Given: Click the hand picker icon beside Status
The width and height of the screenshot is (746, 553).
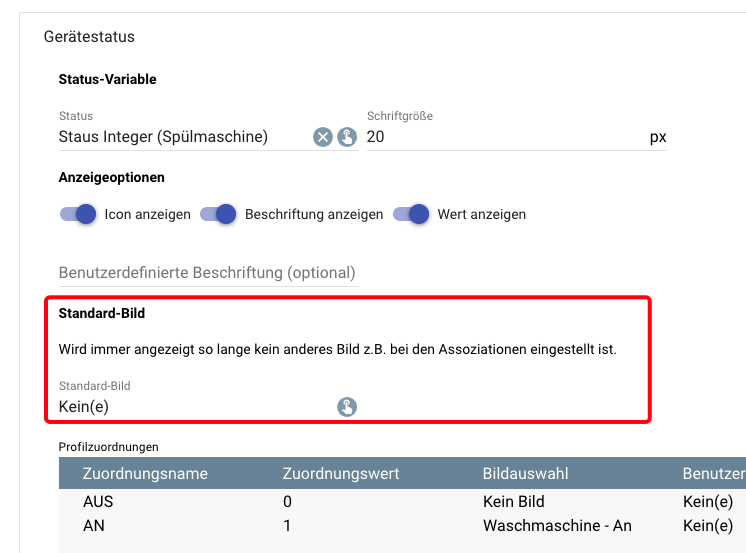Looking at the screenshot, I should coord(346,137).
